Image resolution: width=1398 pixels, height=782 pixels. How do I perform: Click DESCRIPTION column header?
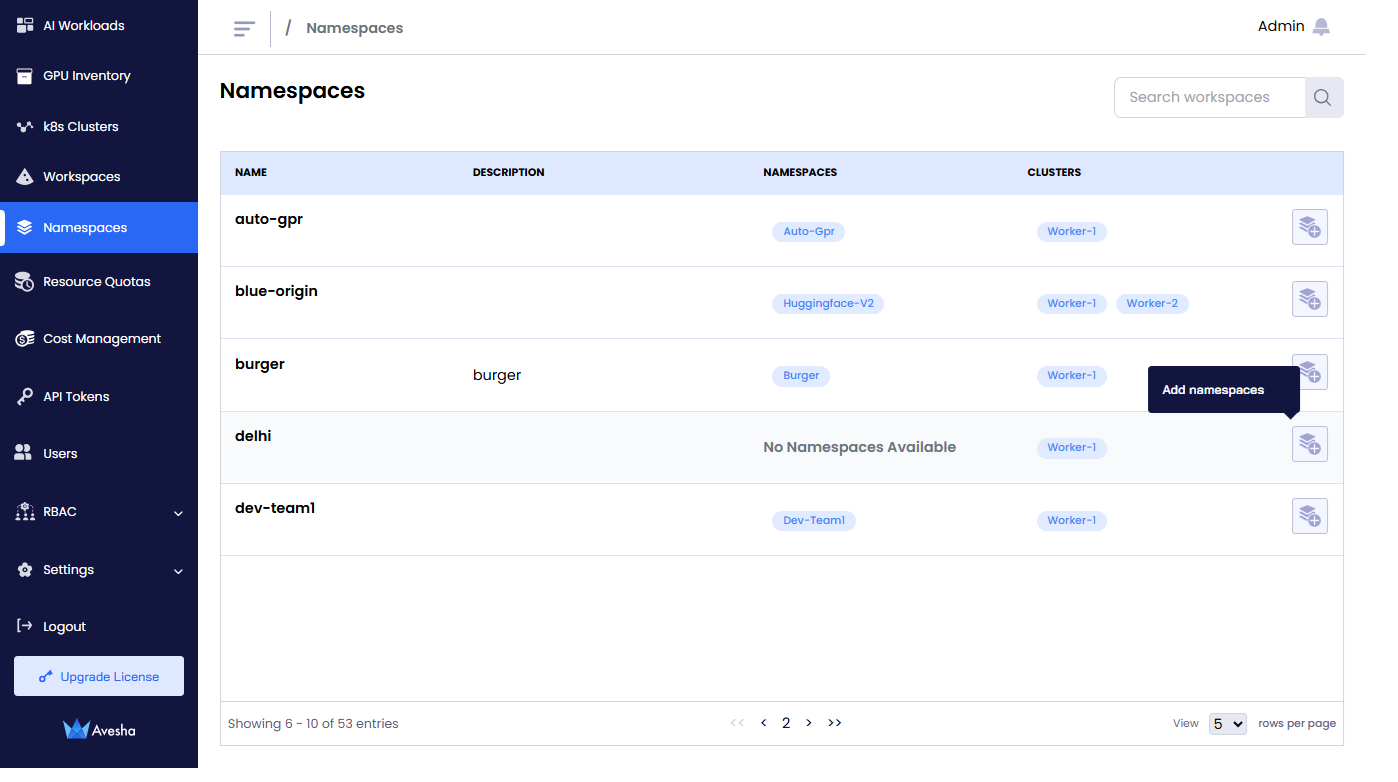[509, 173]
